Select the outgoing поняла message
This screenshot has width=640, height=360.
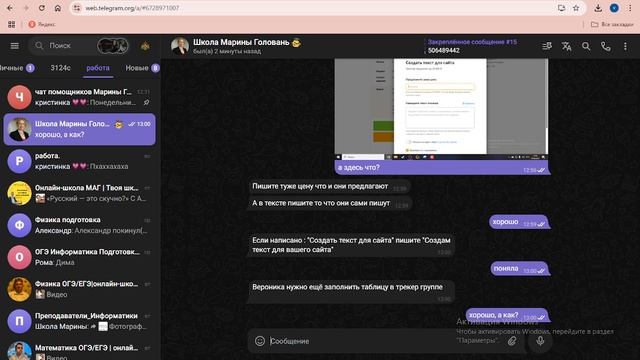[x=520, y=269]
